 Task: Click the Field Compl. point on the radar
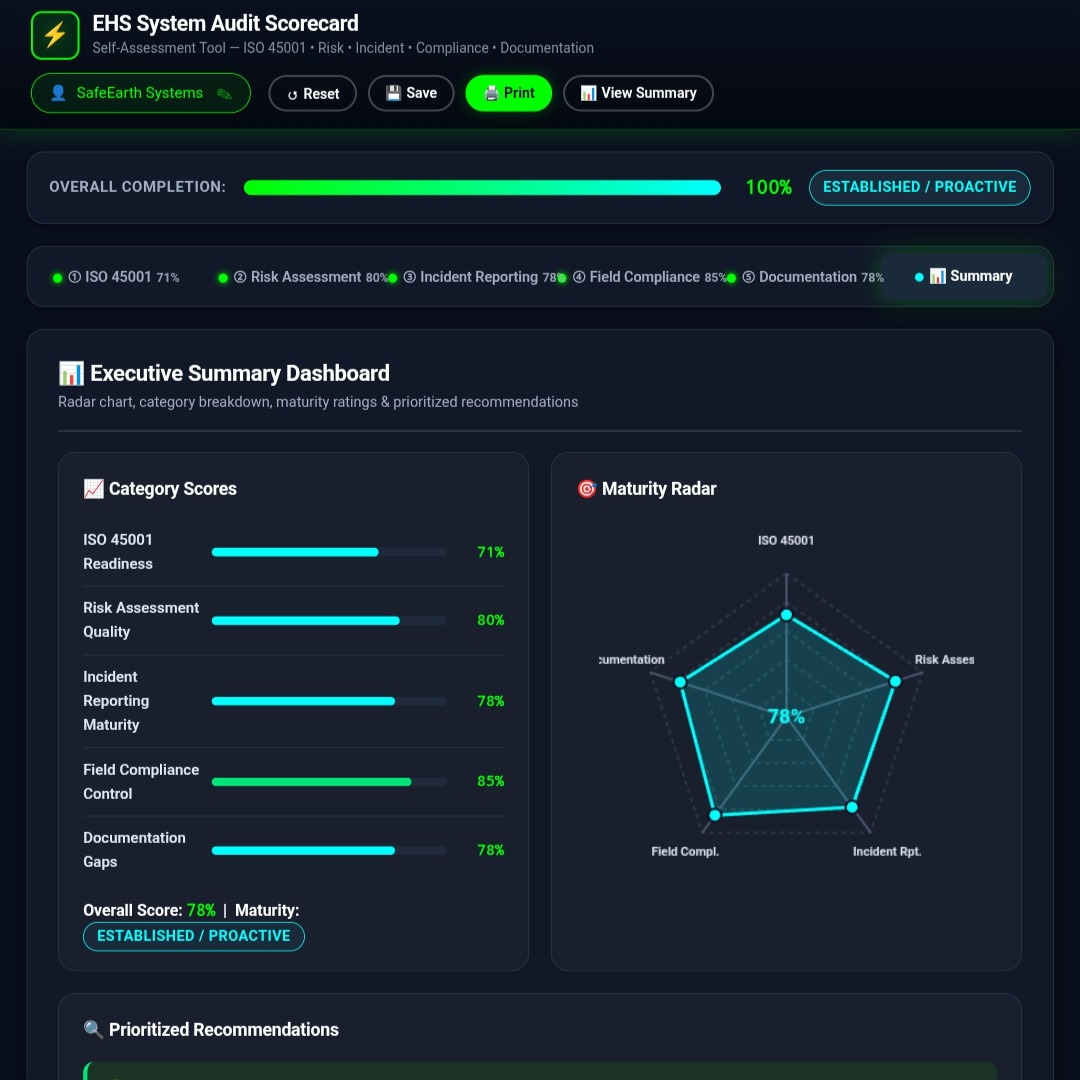pyautogui.click(x=715, y=816)
